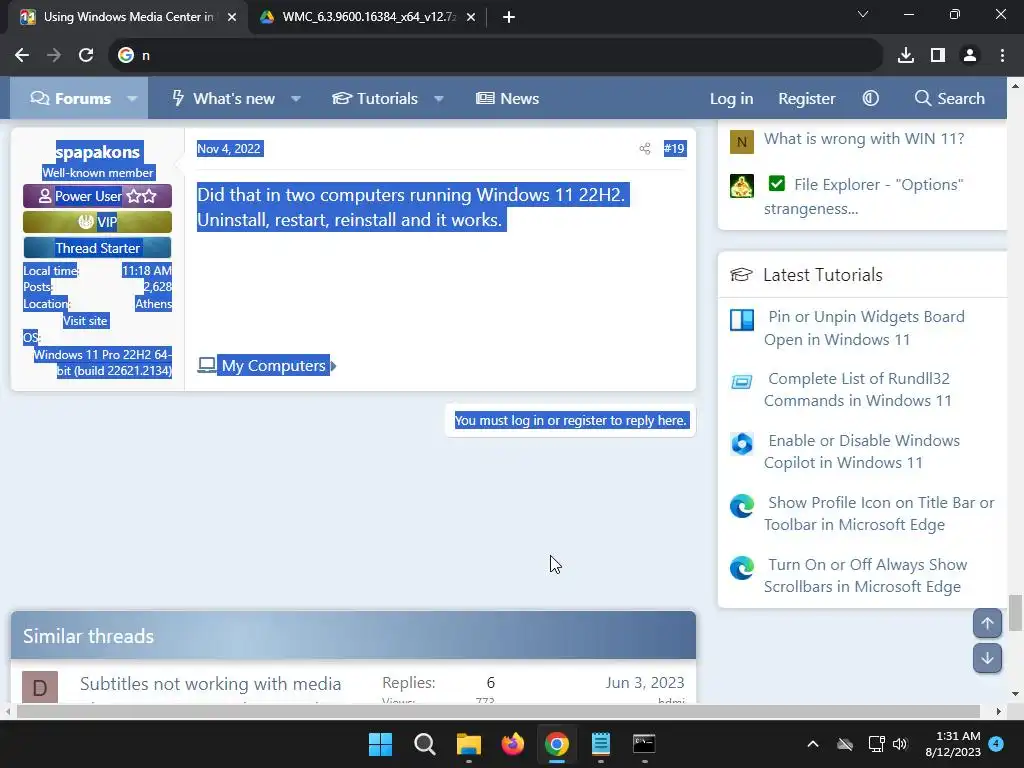Toggle the dark/light style switcher

871,99
